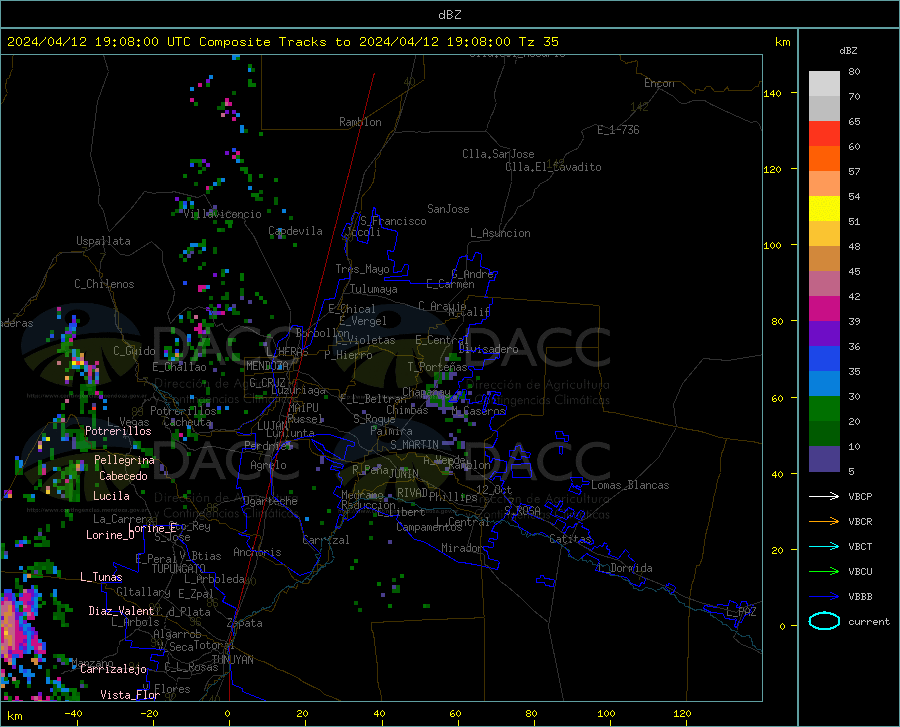Image resolution: width=900 pixels, height=727 pixels.
Task: Click the Clla.SanJose map label
Action: [498, 154]
